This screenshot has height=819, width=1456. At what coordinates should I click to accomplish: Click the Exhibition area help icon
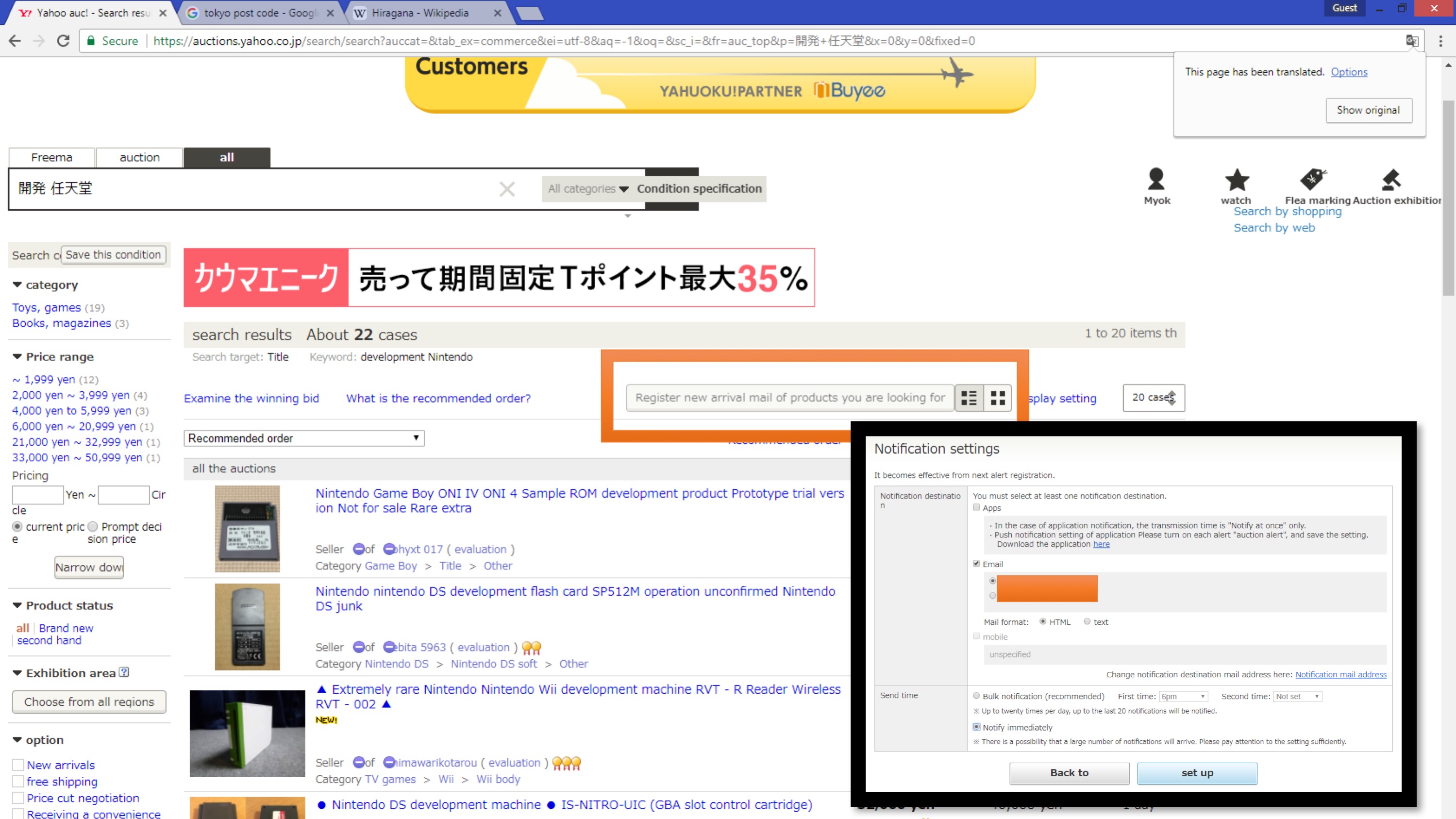[124, 672]
